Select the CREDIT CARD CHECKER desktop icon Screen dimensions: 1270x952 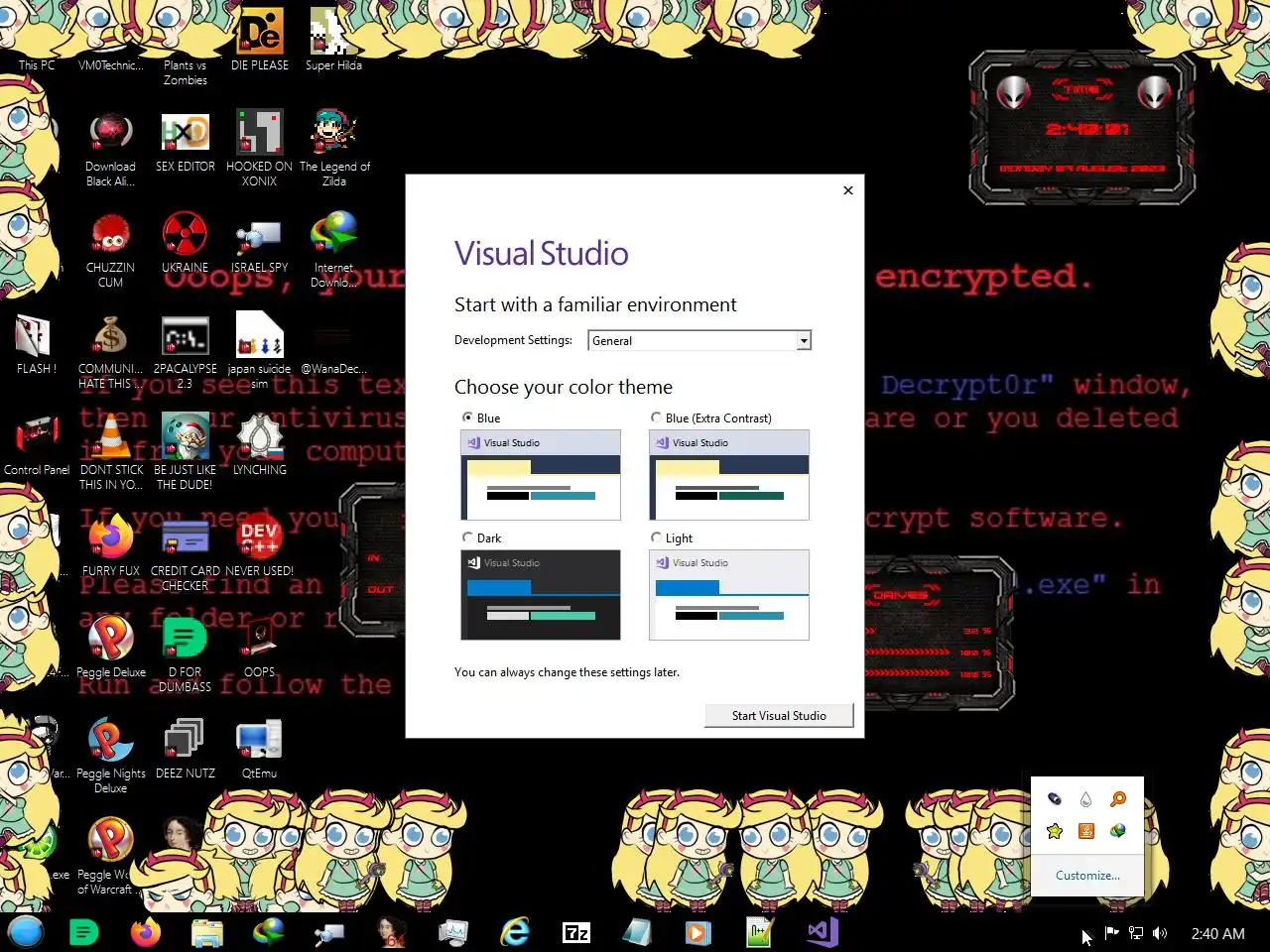click(x=186, y=553)
